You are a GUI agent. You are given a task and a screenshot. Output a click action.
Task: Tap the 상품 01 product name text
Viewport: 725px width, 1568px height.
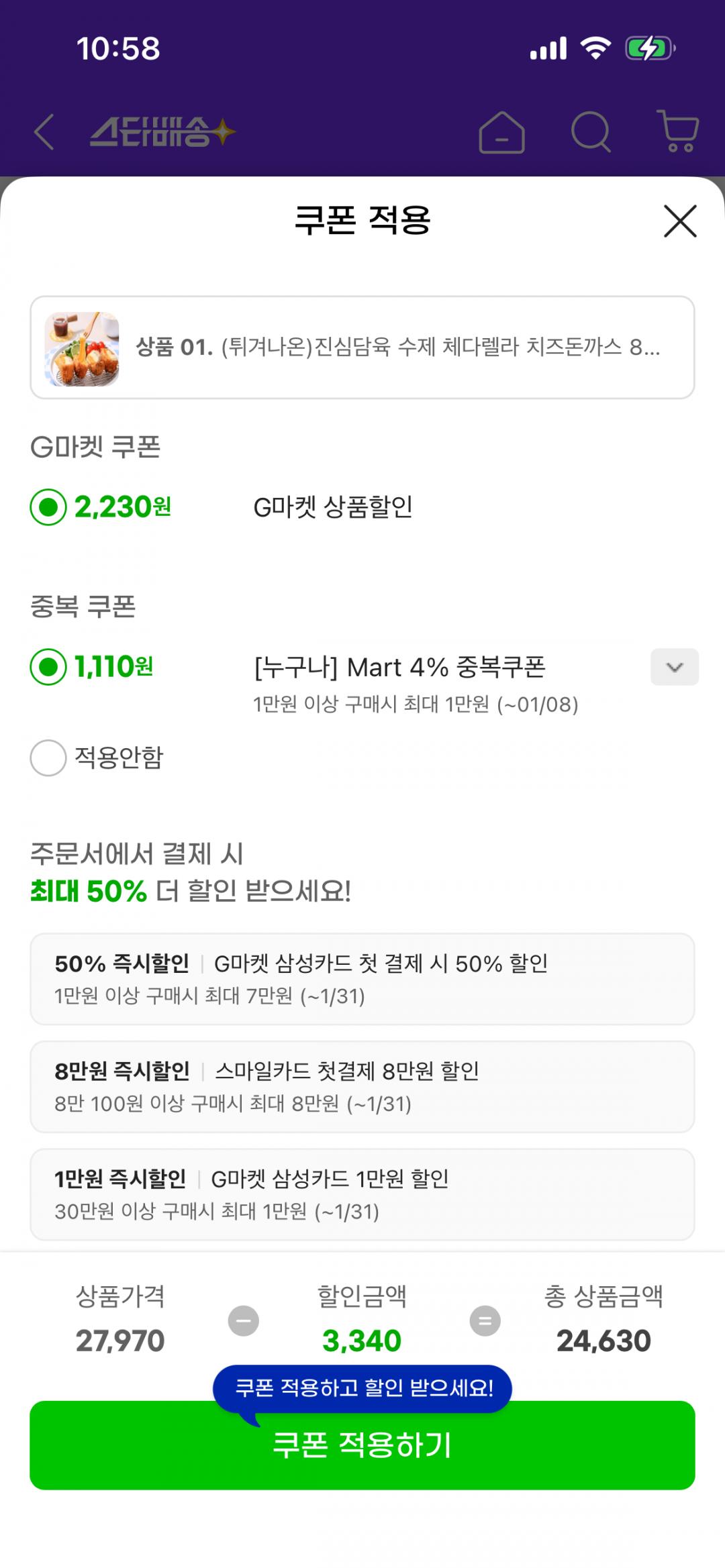click(397, 348)
